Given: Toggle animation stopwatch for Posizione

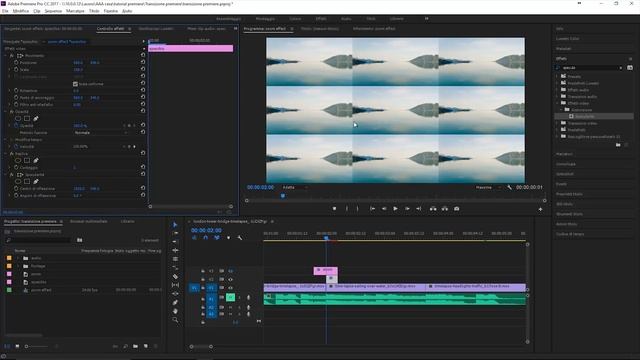Looking at the screenshot, I should [x=16, y=62].
